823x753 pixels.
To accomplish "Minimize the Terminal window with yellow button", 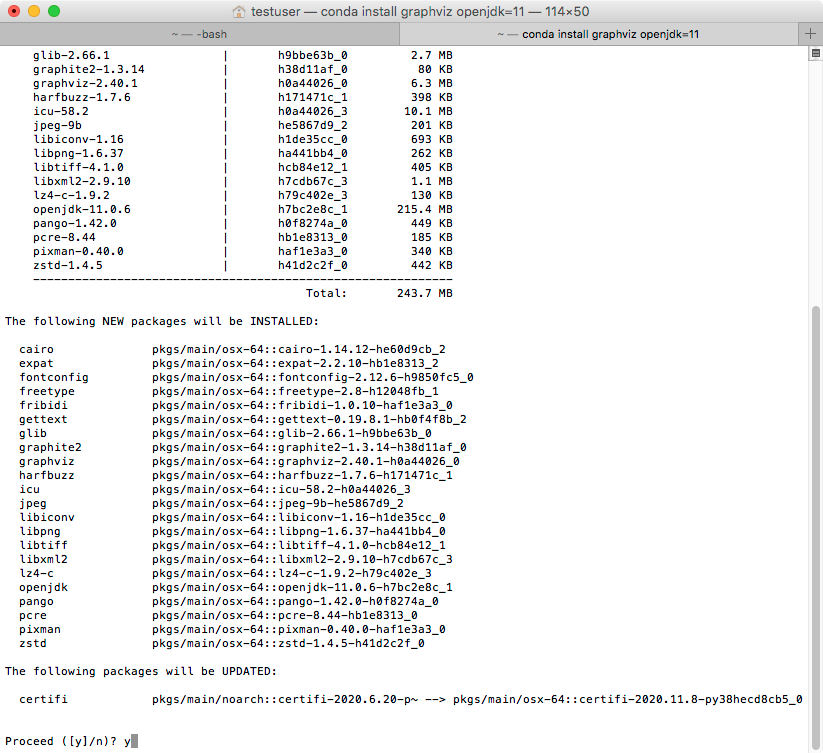I will [34, 11].
